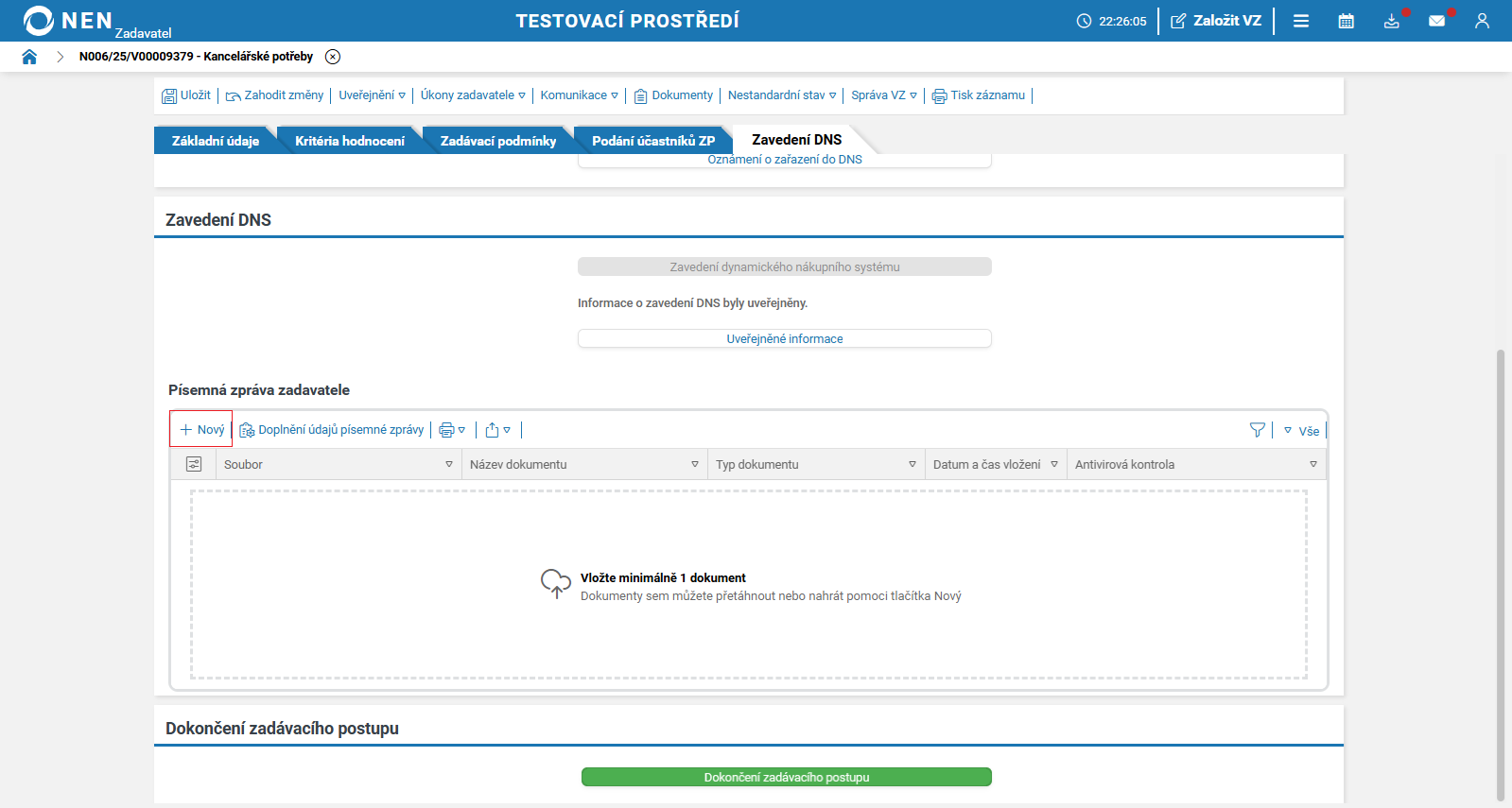The image size is (1512, 808).
Task: Open messages envelope icon
Action: [x=1437, y=21]
